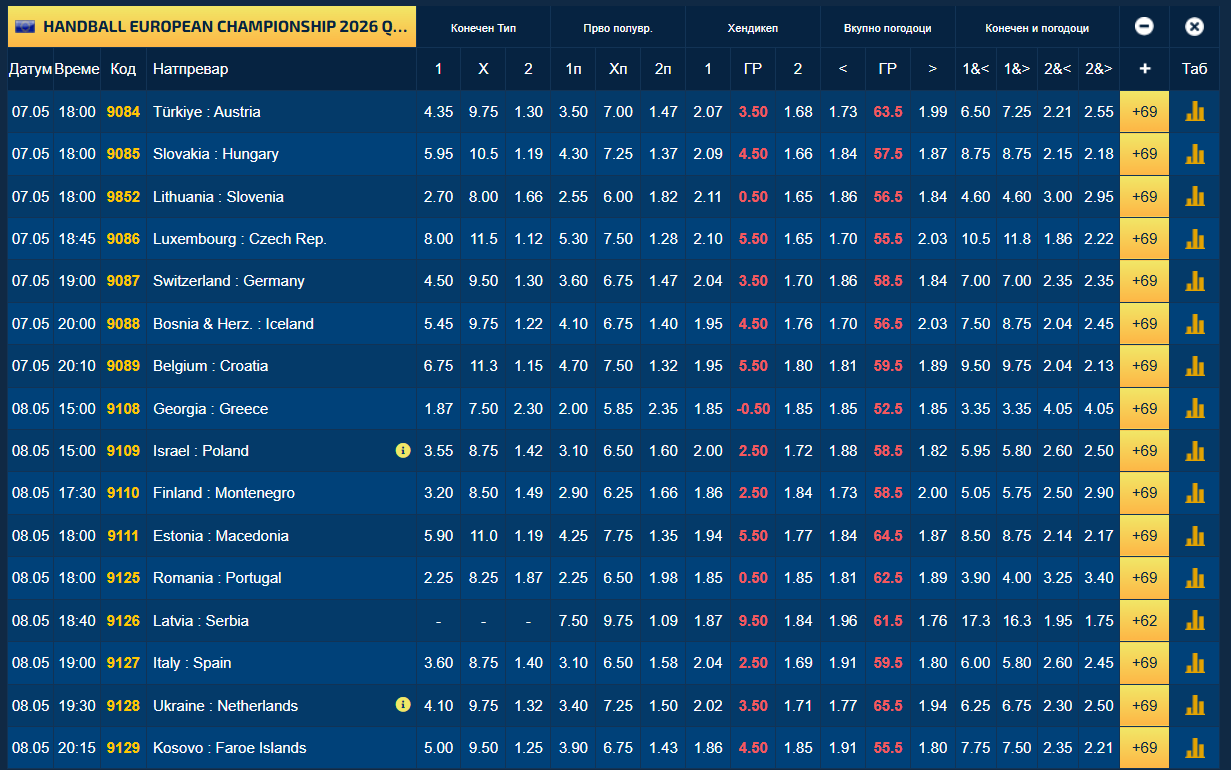The width and height of the screenshot is (1231, 770).
Task: Click total goals line 65.5 for Ukraine : Netherlands
Action: [x=888, y=706]
